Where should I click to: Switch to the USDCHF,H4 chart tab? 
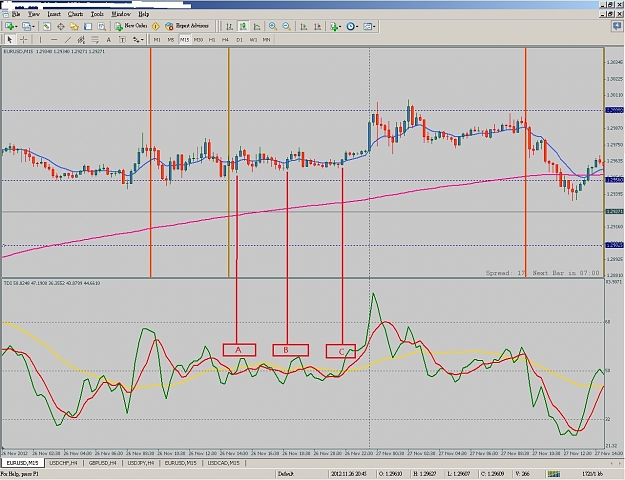63,463
